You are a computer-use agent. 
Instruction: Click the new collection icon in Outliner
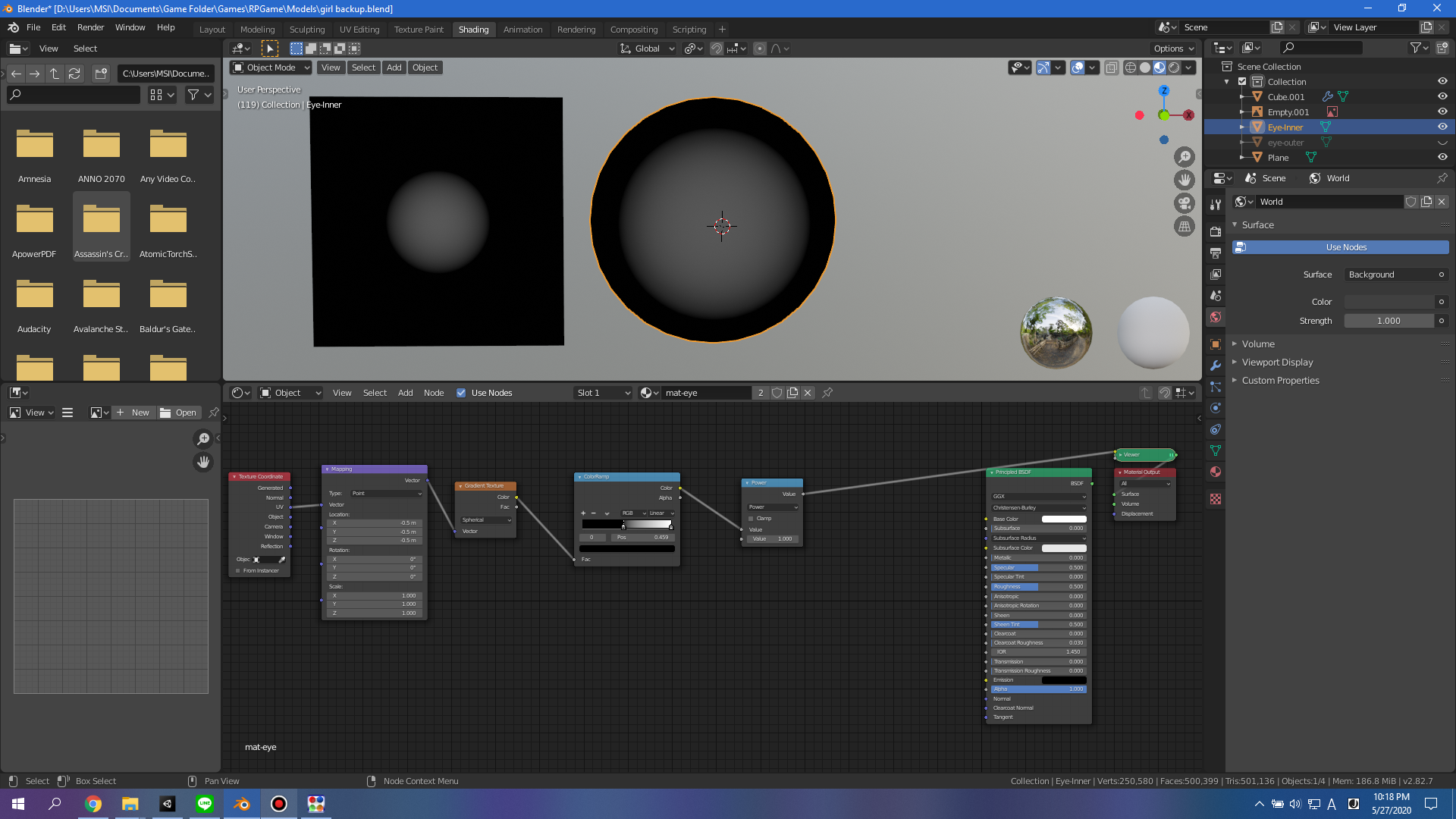1442,48
